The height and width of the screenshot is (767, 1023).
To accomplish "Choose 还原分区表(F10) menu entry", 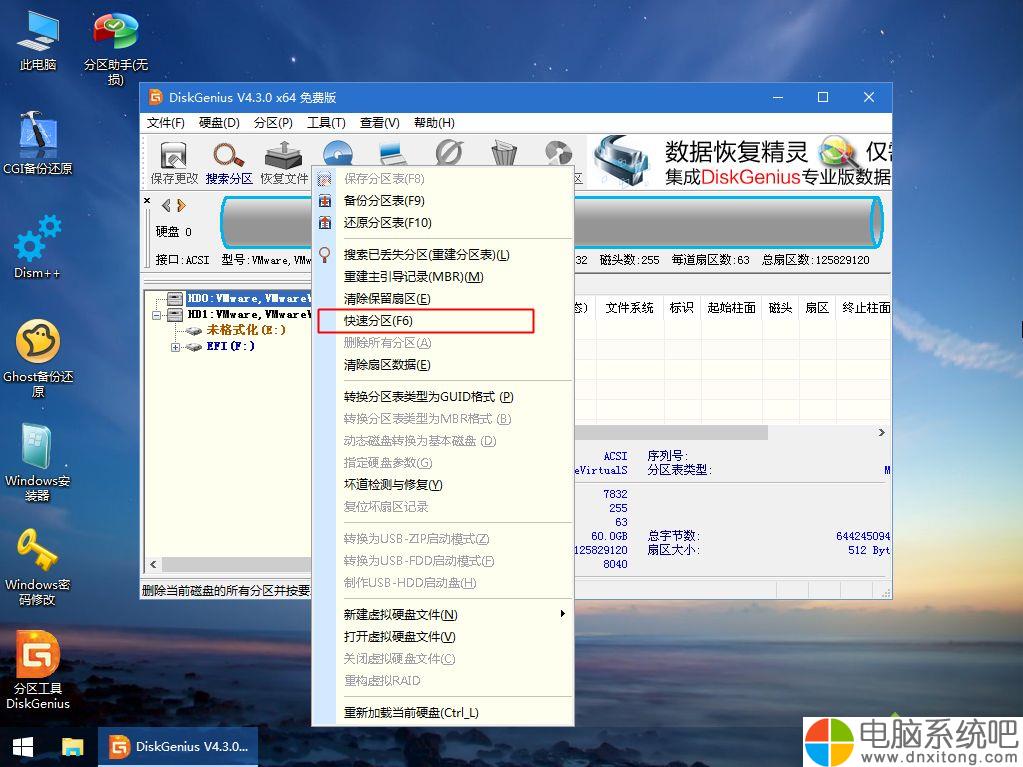I will (x=443, y=223).
